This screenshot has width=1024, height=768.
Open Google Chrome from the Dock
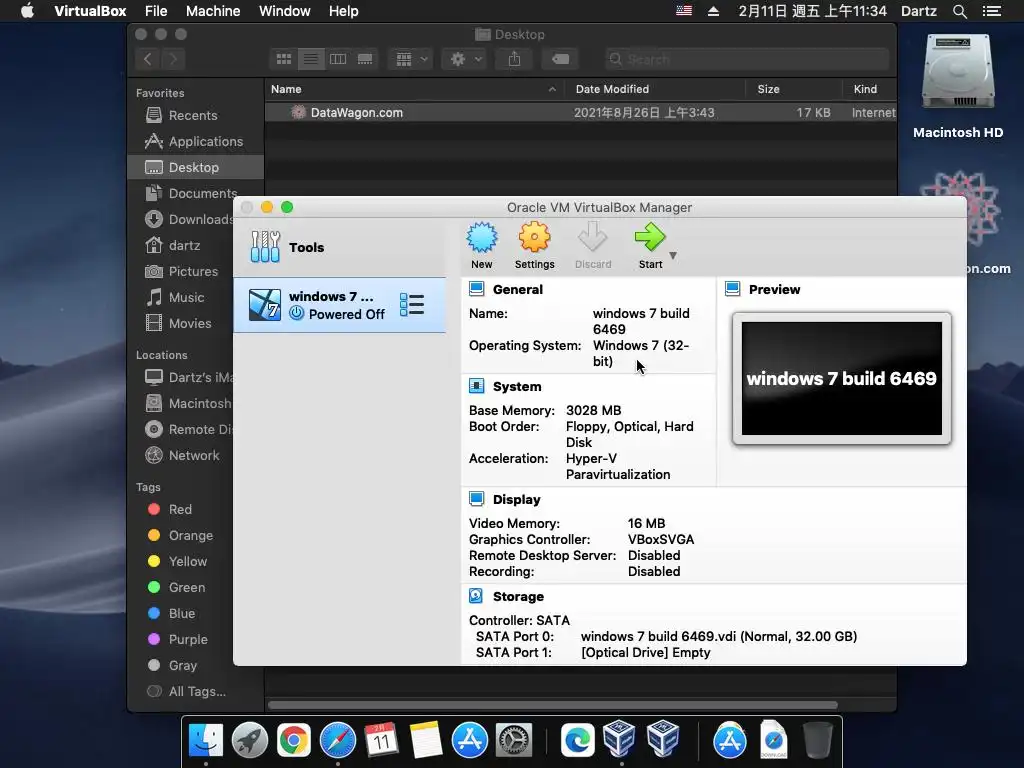(294, 740)
